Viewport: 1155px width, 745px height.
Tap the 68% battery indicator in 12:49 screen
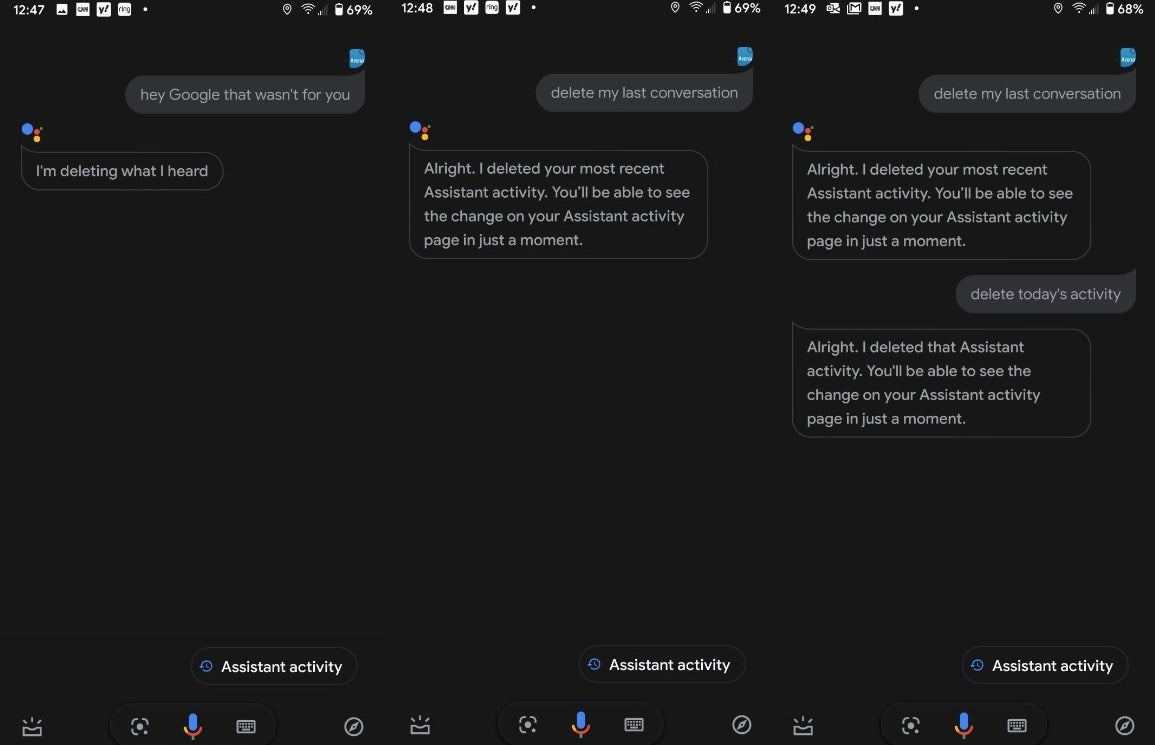tap(1124, 9)
